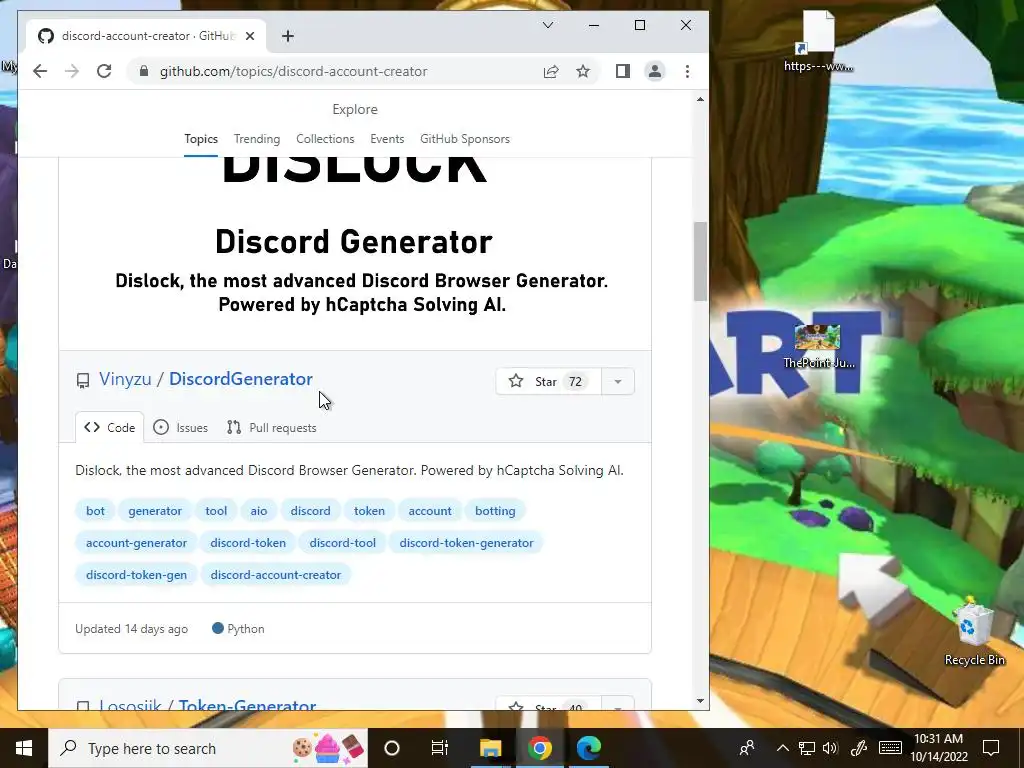This screenshot has height=768, width=1024.
Task: Click the browser back arrow
Action: tap(40, 71)
